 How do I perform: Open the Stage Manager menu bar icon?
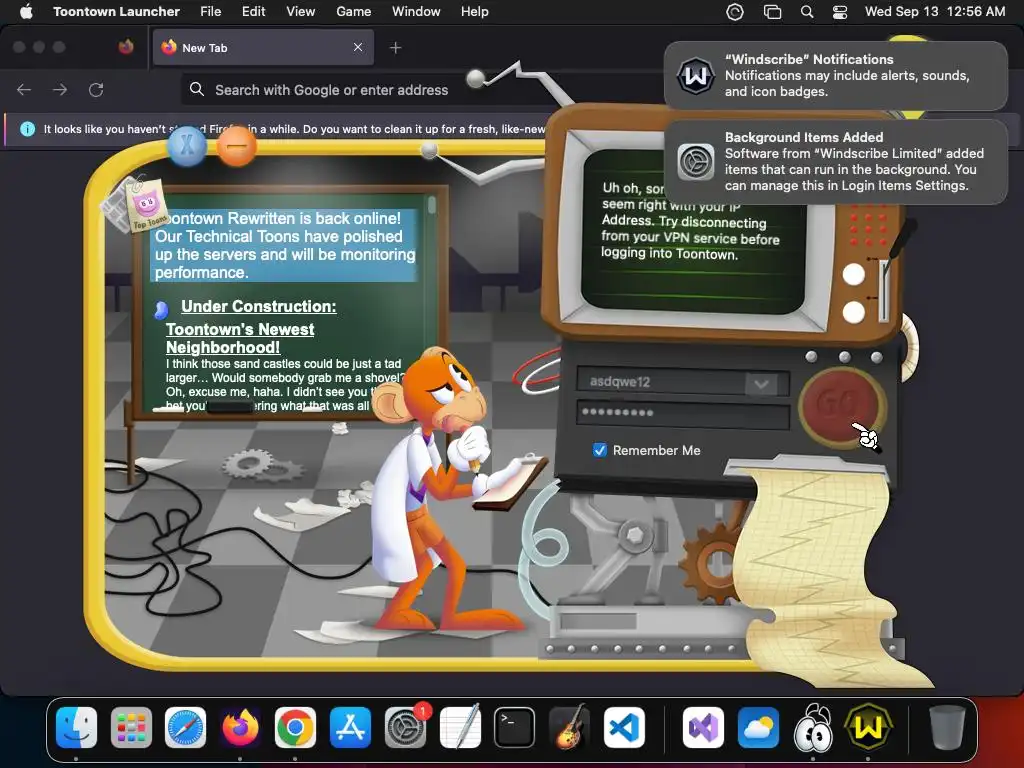click(x=773, y=12)
